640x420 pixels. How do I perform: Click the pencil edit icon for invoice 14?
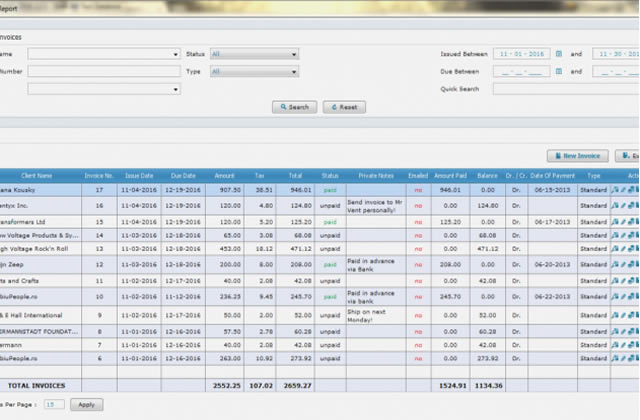pyautogui.click(x=622, y=235)
